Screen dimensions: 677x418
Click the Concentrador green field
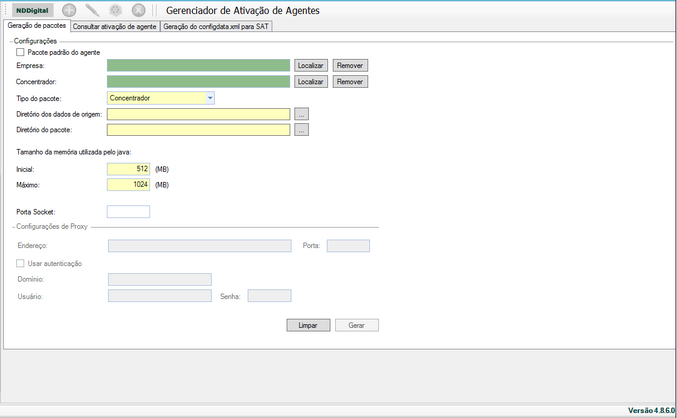point(199,82)
